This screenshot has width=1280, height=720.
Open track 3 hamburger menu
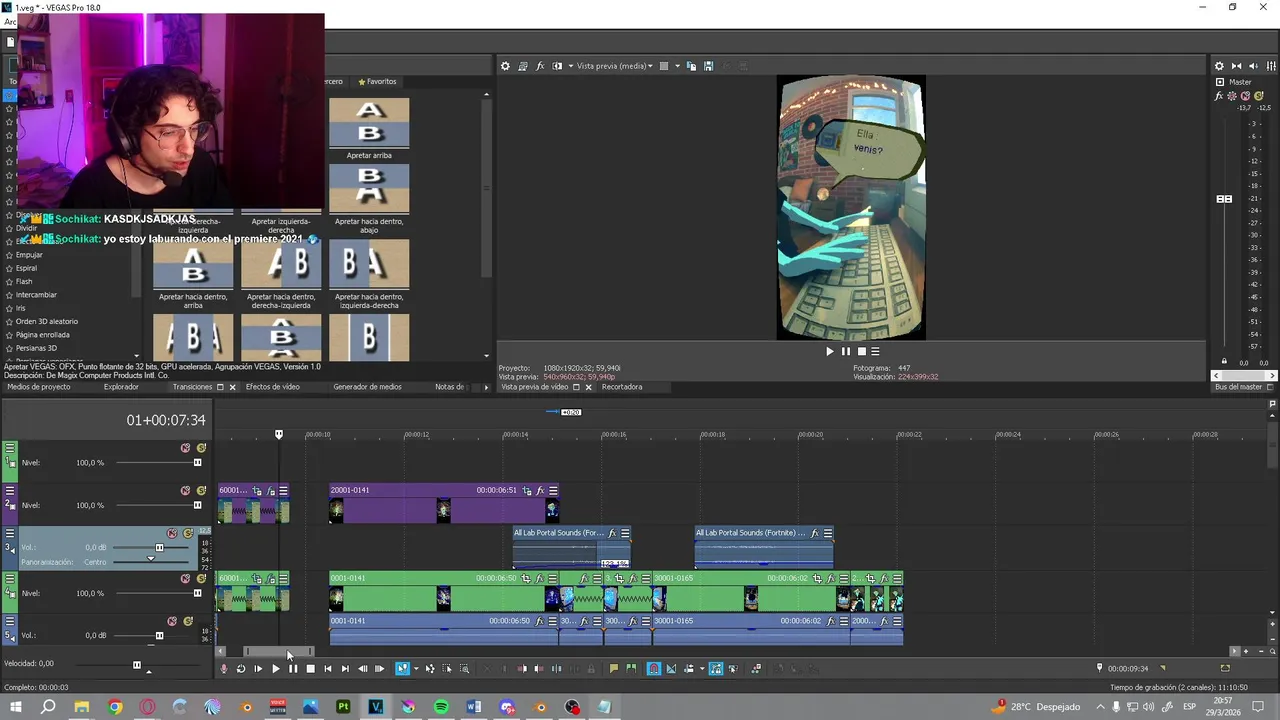point(10,533)
